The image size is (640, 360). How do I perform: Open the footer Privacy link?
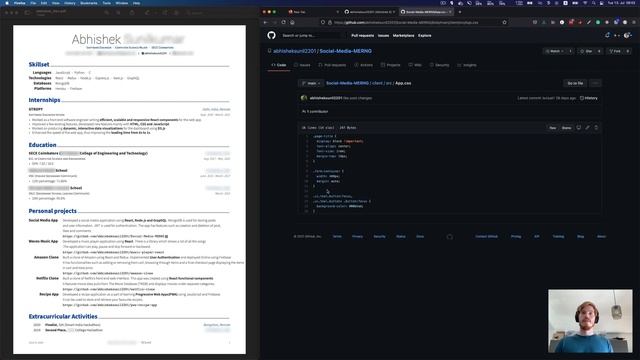tap(357, 236)
